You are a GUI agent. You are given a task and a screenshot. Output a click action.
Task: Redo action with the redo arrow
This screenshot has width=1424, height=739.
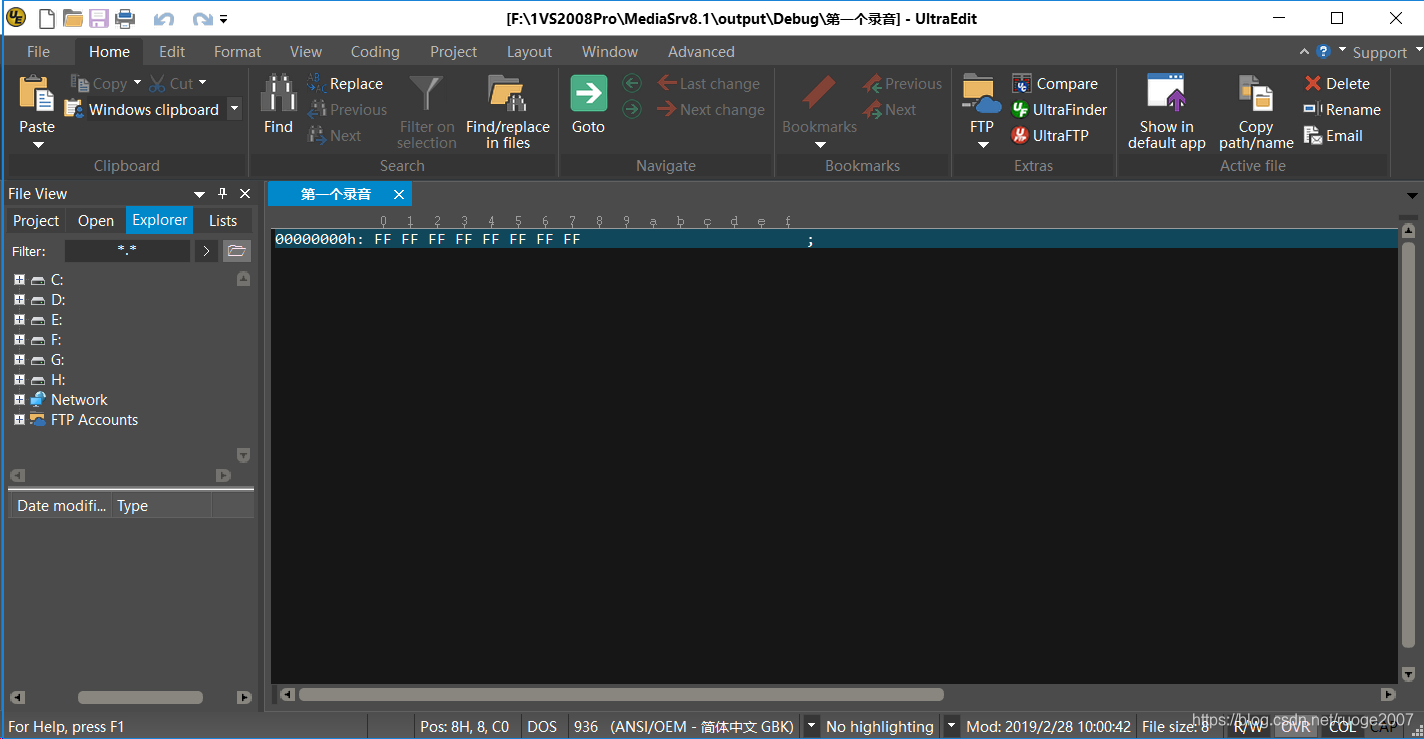coord(202,19)
